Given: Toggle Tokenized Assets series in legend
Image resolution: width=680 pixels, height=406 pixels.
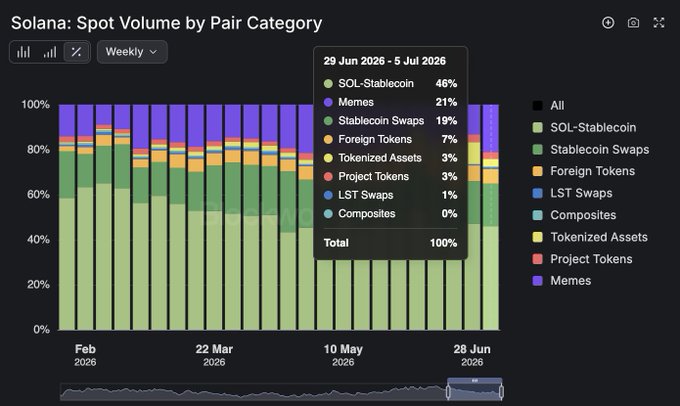Looking at the screenshot, I should click(x=590, y=237).
